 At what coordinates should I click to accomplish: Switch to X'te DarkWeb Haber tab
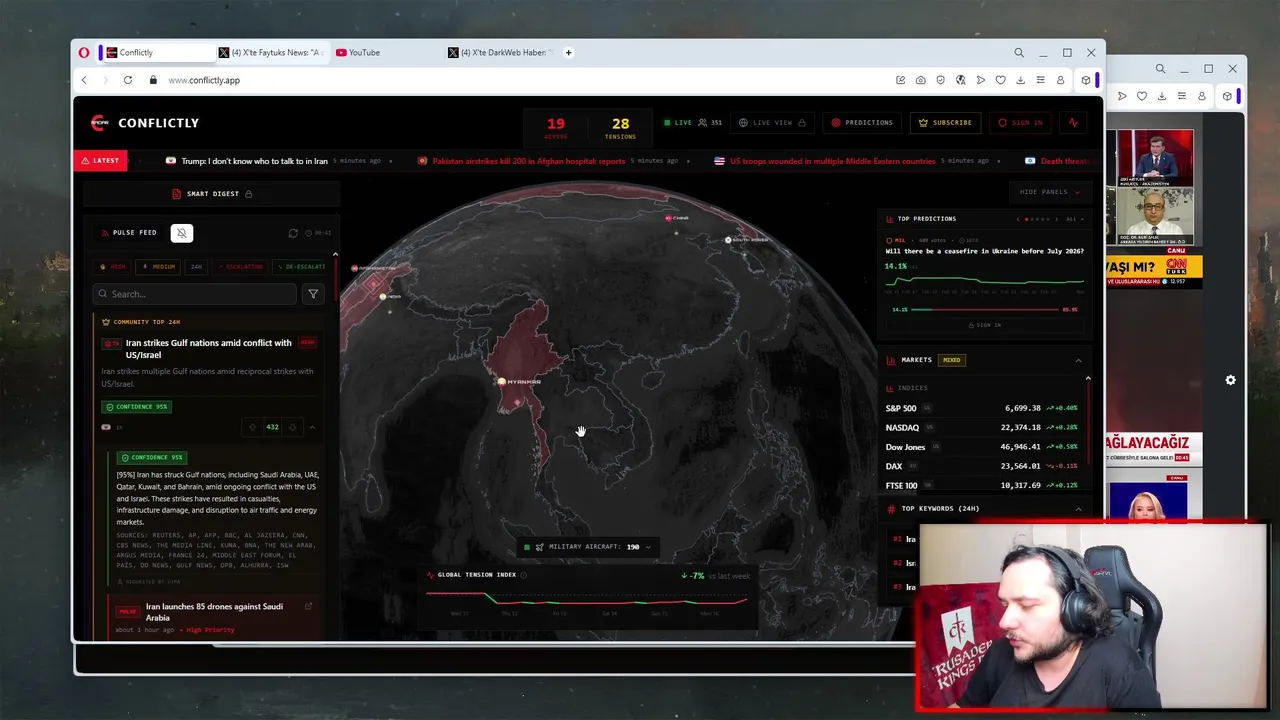click(x=501, y=52)
